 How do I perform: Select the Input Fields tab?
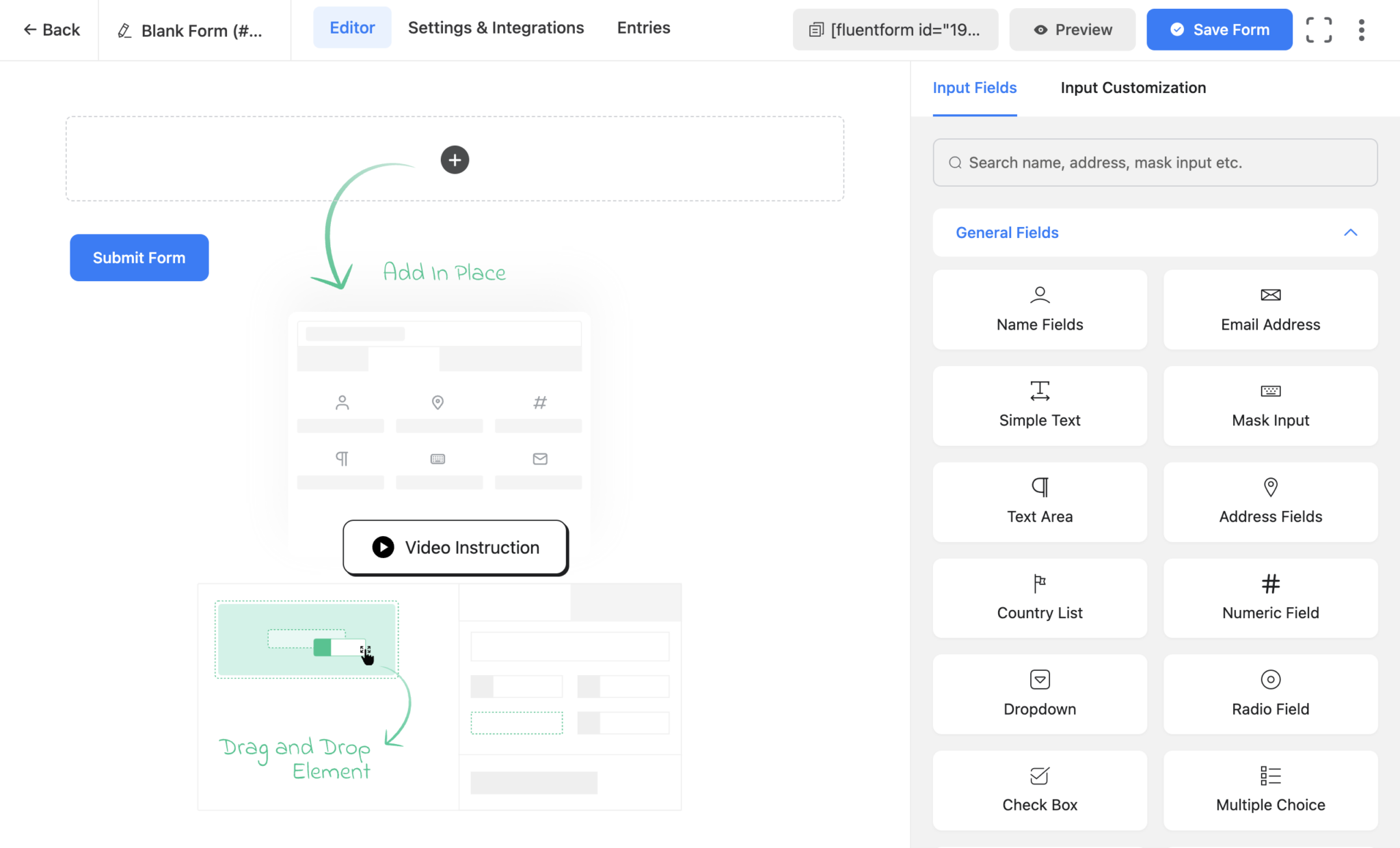(974, 88)
